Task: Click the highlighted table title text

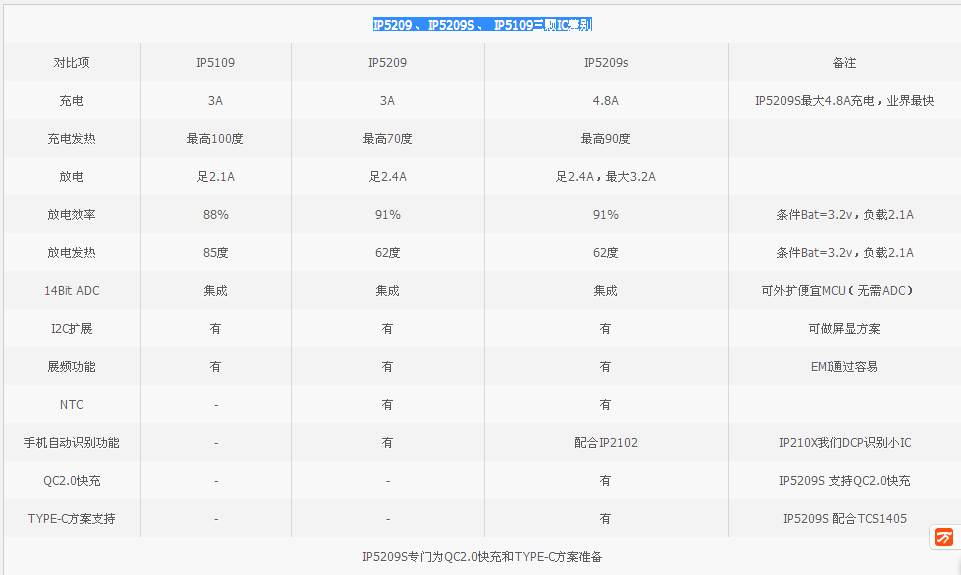Action: [x=482, y=25]
